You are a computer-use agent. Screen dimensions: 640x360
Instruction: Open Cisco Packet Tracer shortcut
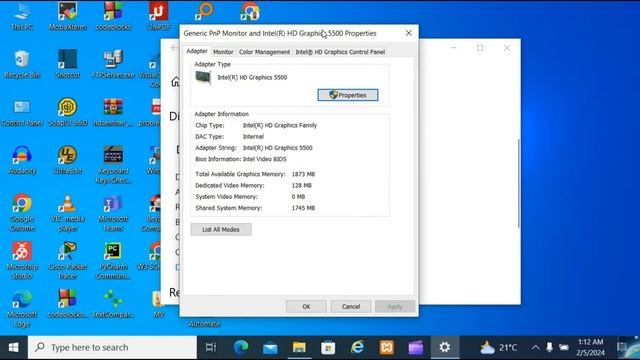point(67,260)
